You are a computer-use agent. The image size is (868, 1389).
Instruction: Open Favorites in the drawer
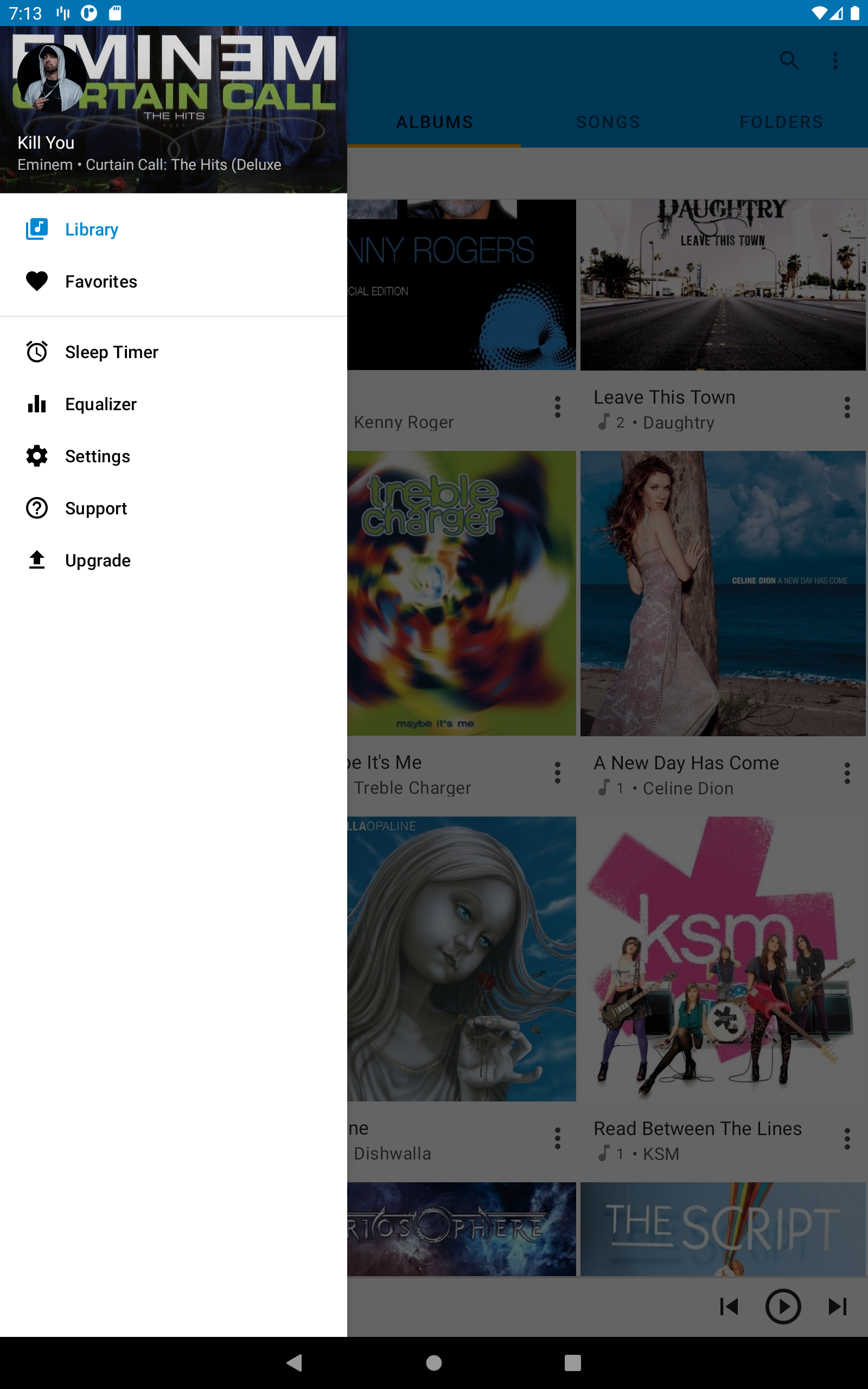[174, 281]
